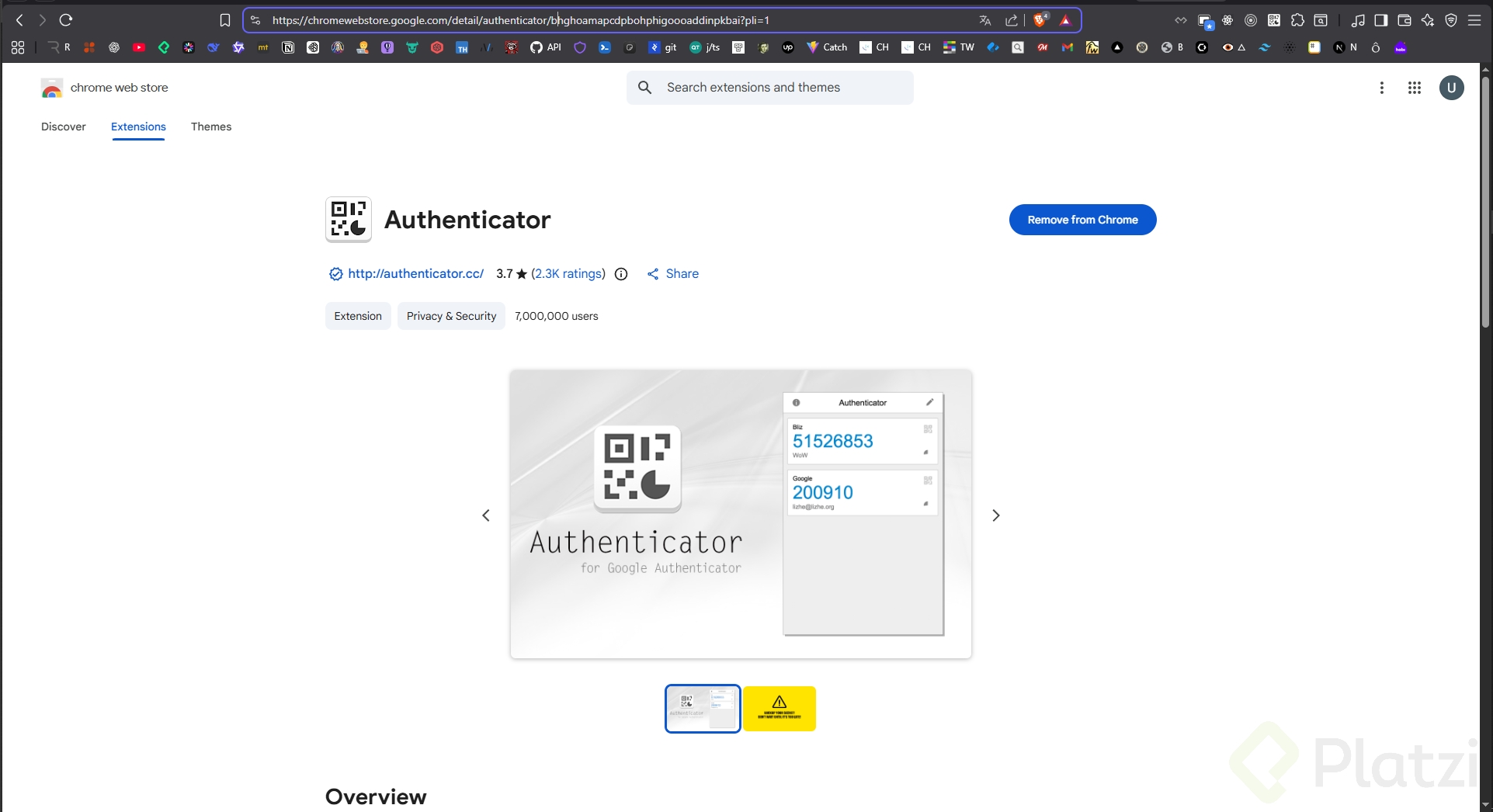The image size is (1493, 812).
Task: Open the three-dot more options menu
Action: tap(1382, 88)
